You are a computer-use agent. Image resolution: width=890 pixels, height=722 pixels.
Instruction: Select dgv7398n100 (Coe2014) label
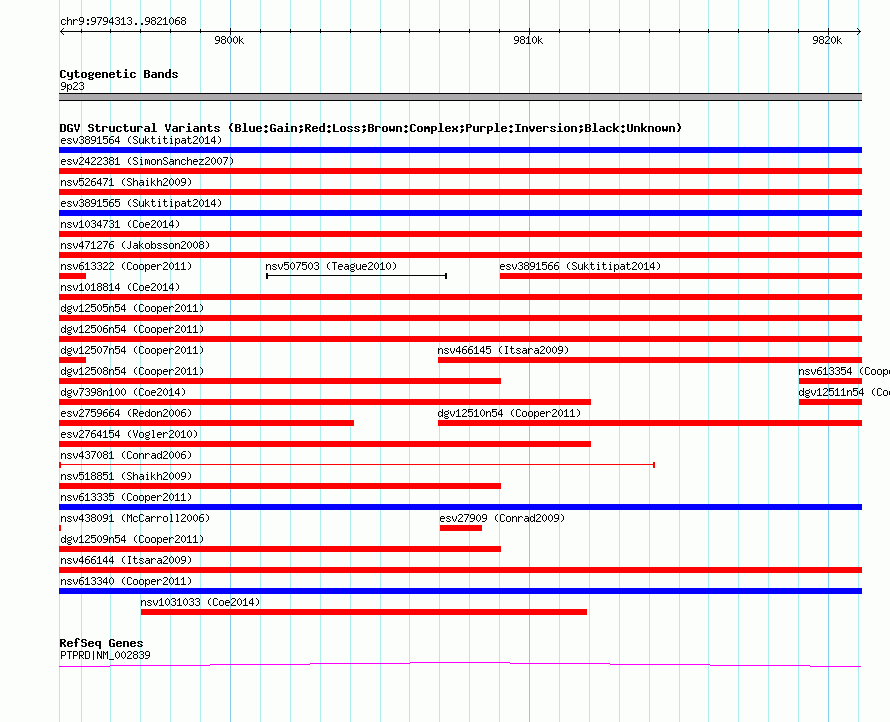123,392
